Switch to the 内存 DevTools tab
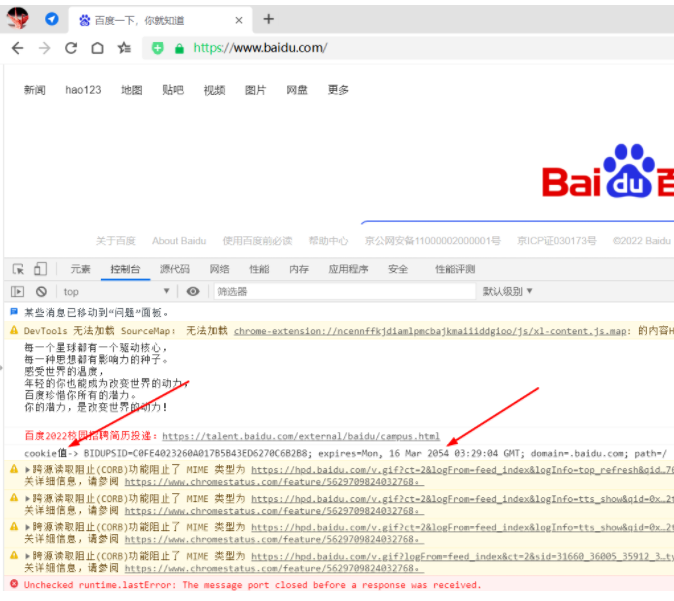674x601 pixels. pyautogui.click(x=299, y=269)
